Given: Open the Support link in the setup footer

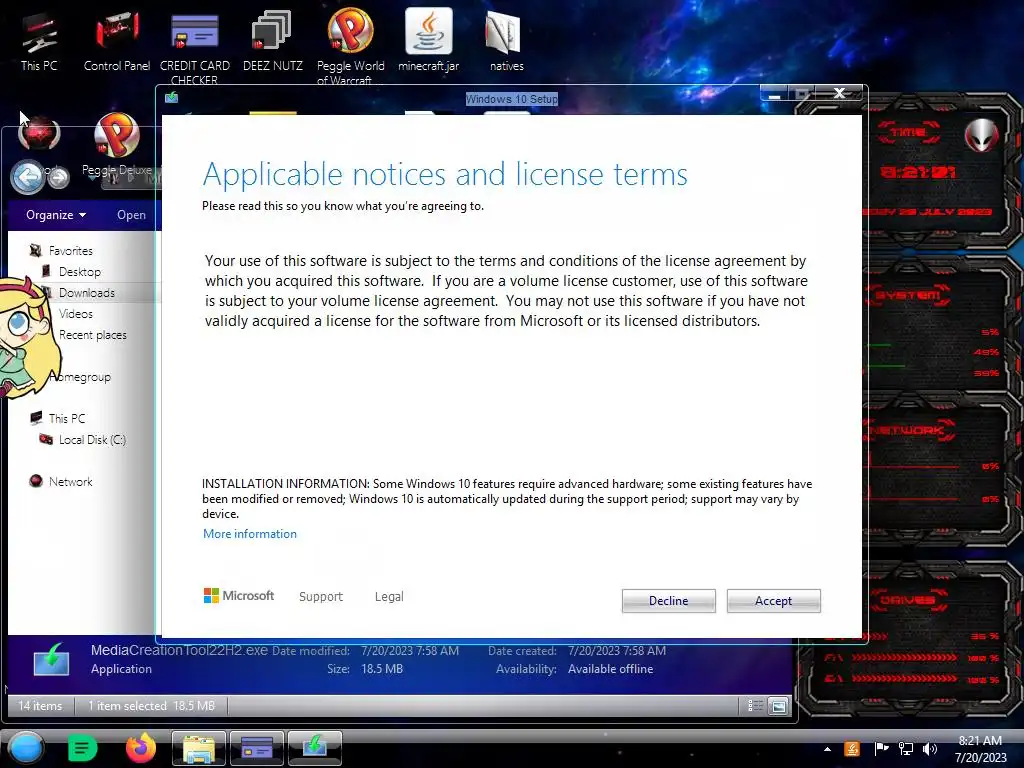Looking at the screenshot, I should (321, 596).
